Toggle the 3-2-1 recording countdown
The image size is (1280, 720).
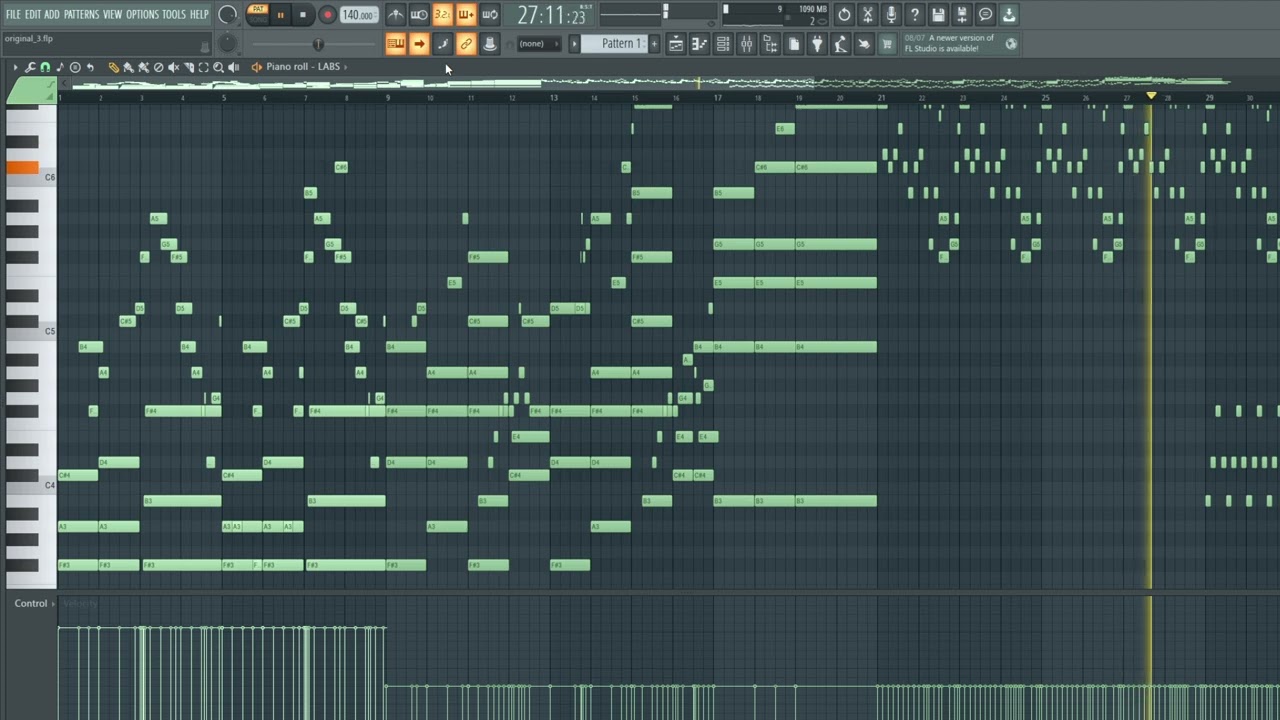(442, 15)
